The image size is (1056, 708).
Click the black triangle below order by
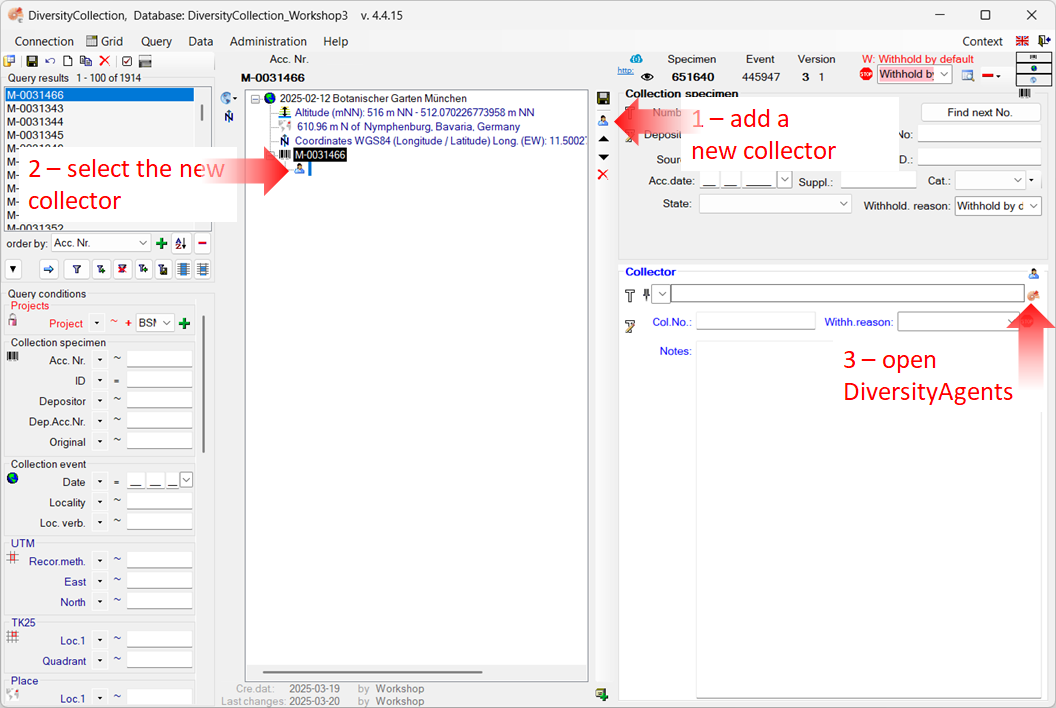13,269
